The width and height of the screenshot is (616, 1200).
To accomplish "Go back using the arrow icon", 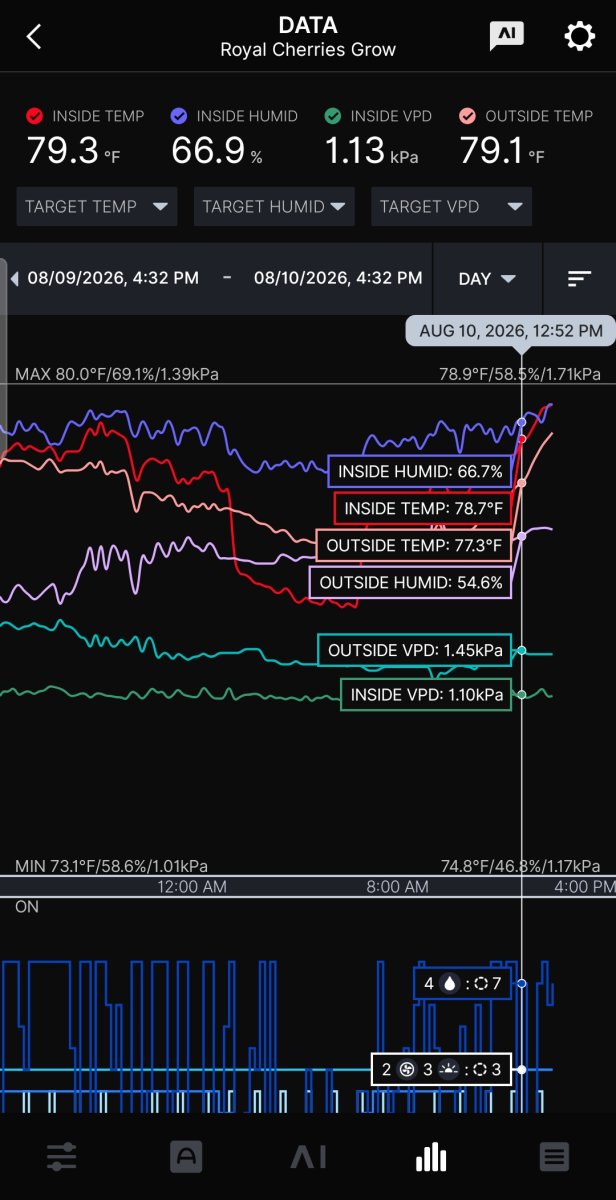I will pos(34,37).
